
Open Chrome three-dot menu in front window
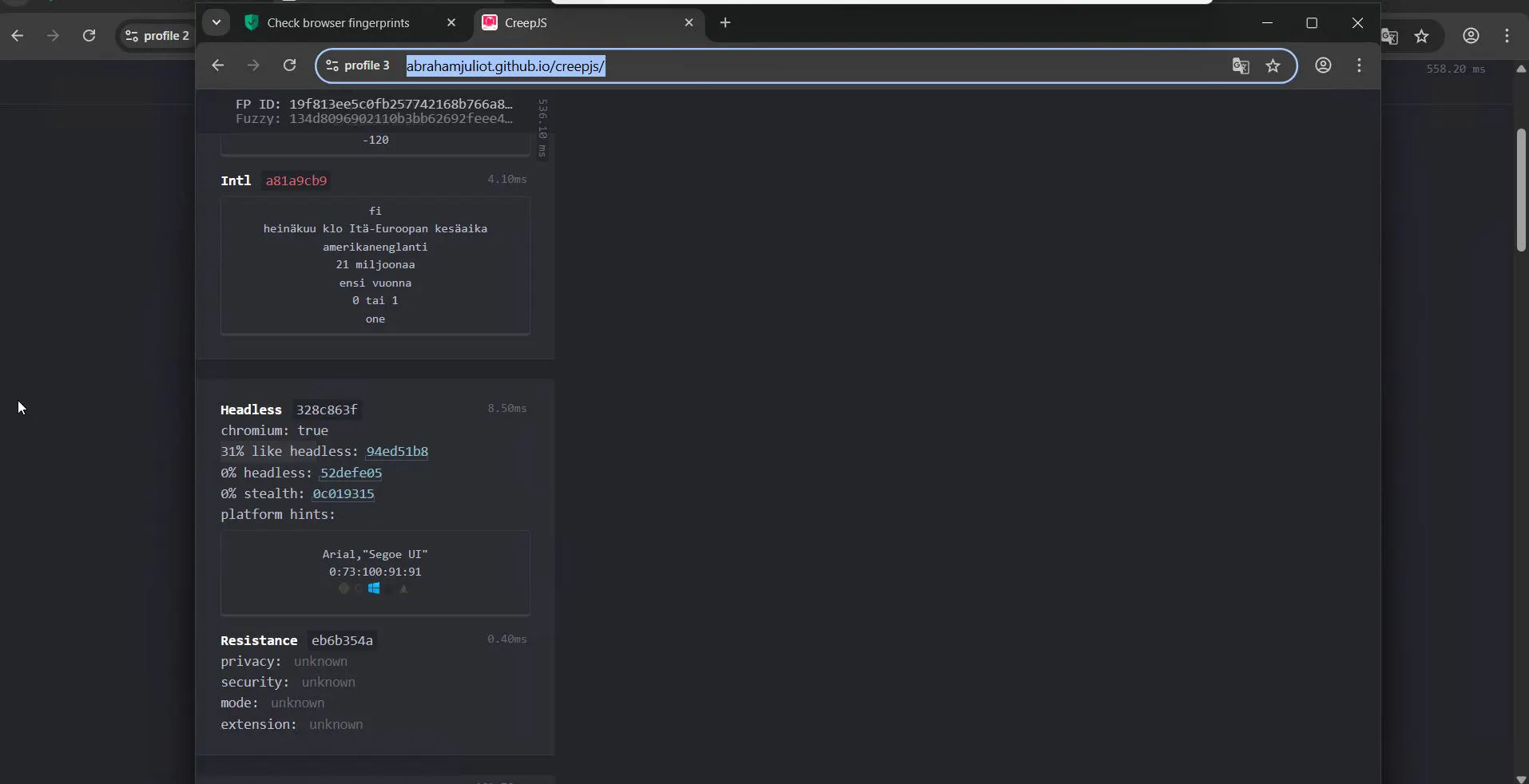[1360, 65]
